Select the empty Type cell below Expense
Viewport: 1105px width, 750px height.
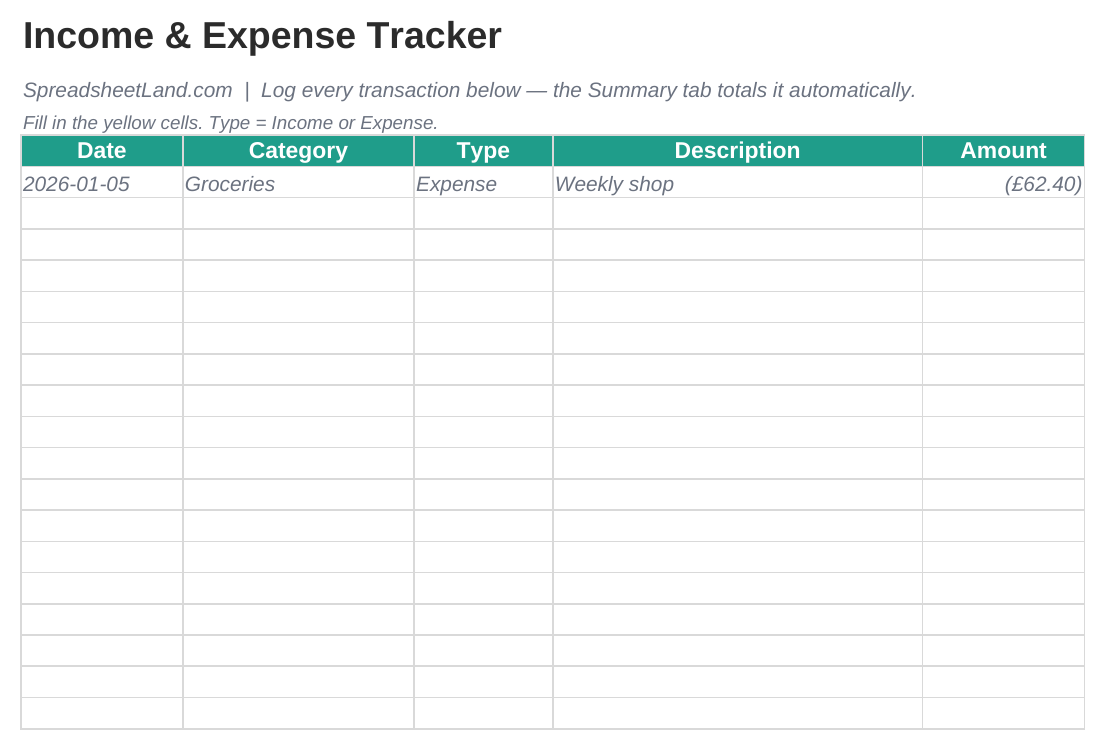(x=483, y=214)
